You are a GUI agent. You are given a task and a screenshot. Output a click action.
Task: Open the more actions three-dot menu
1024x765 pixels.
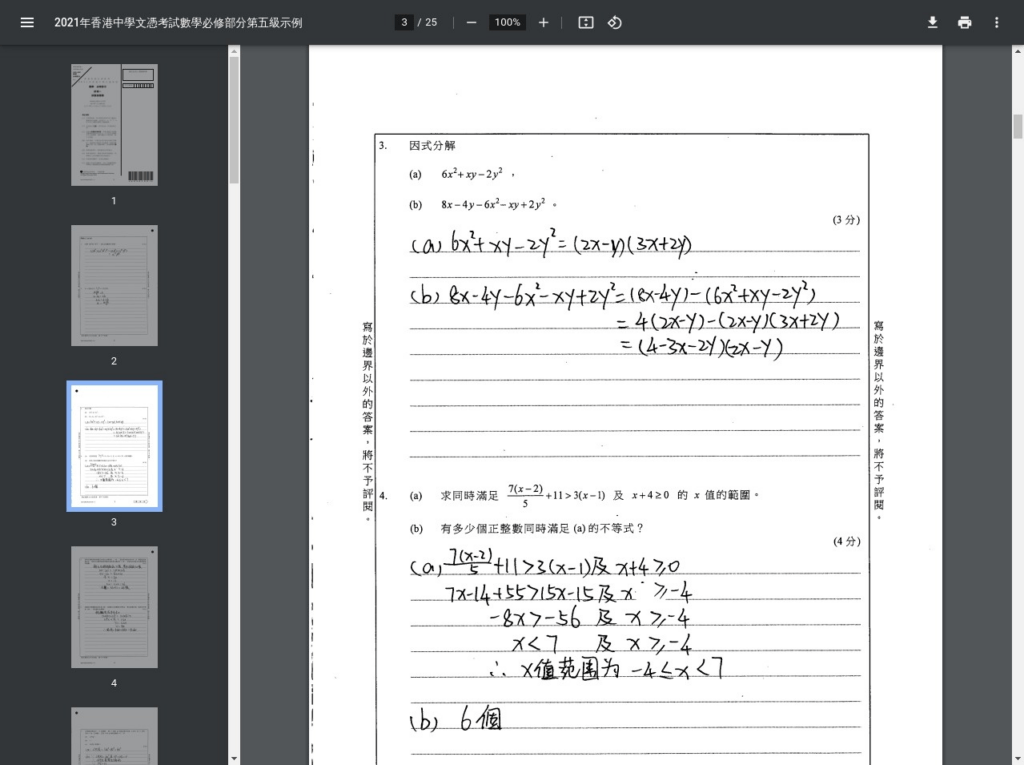(997, 23)
